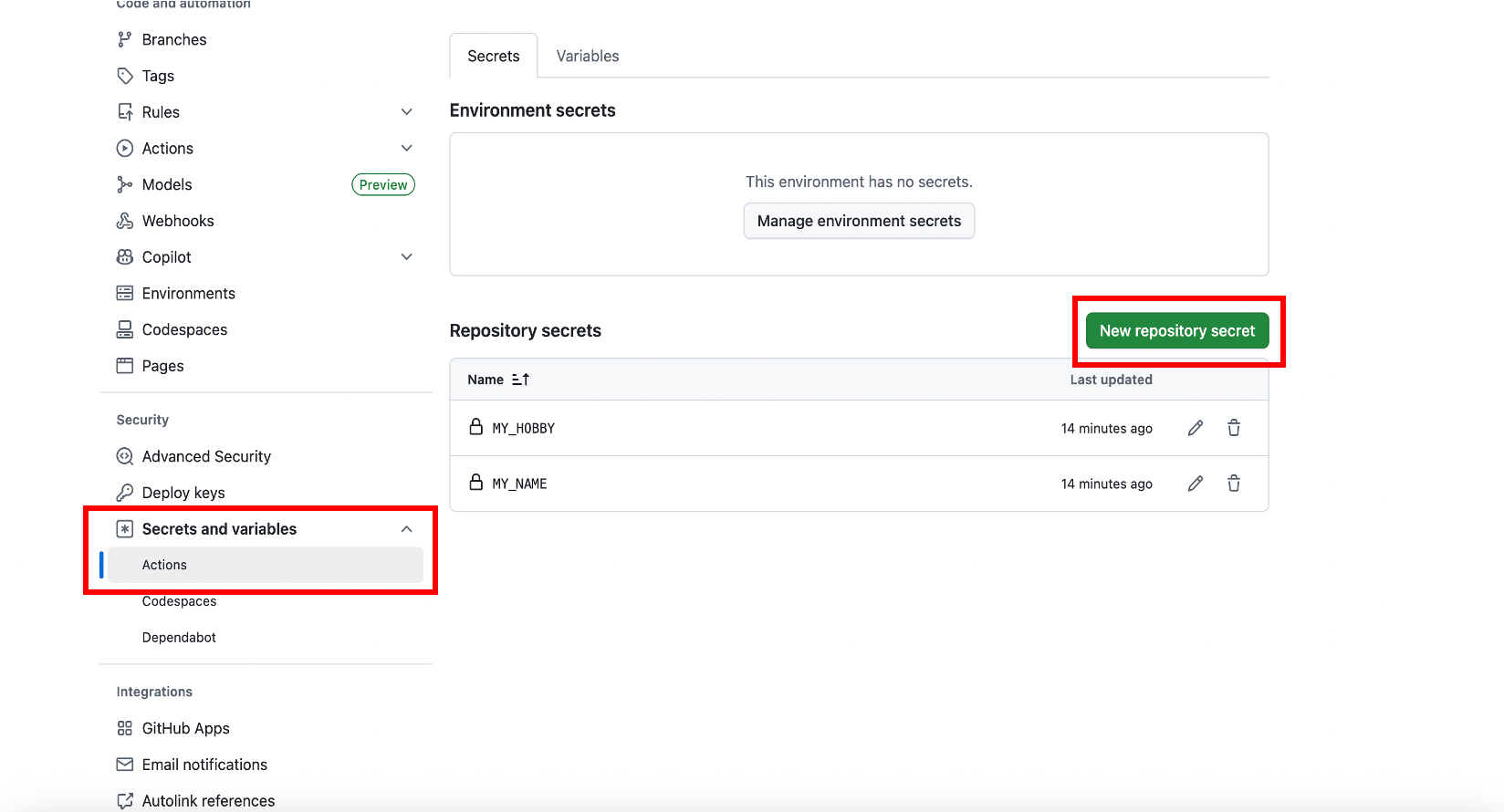Image resolution: width=1504 pixels, height=812 pixels.
Task: Sort secrets by Name using sort arrow
Action: (521, 380)
